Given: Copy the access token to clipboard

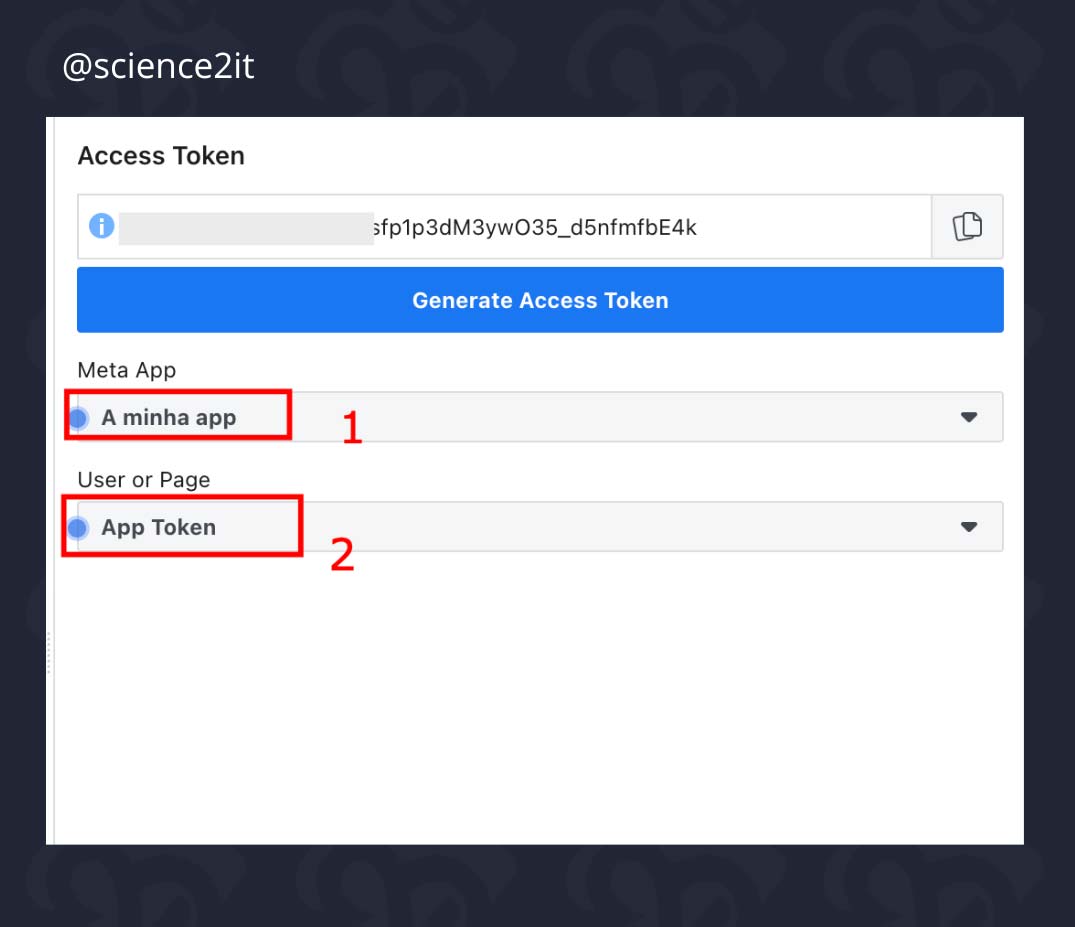Looking at the screenshot, I should pos(967,227).
